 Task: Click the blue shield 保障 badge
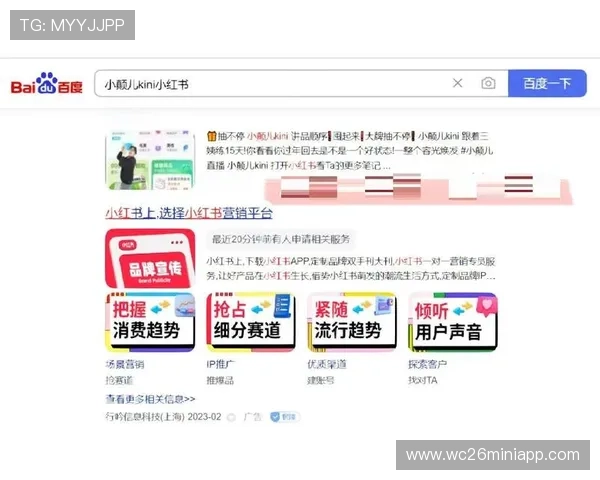[284, 417]
